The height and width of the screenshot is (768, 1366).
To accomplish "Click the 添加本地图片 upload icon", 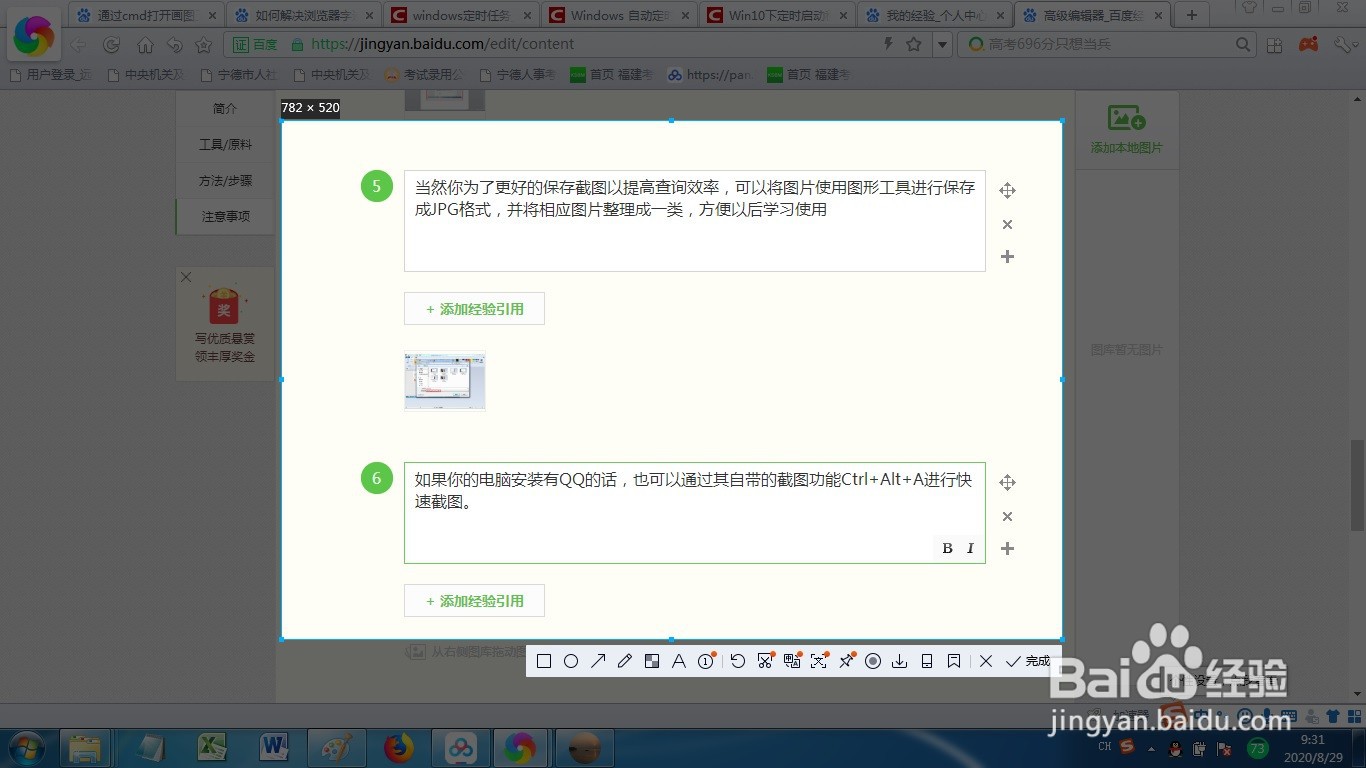I will pos(1127,118).
